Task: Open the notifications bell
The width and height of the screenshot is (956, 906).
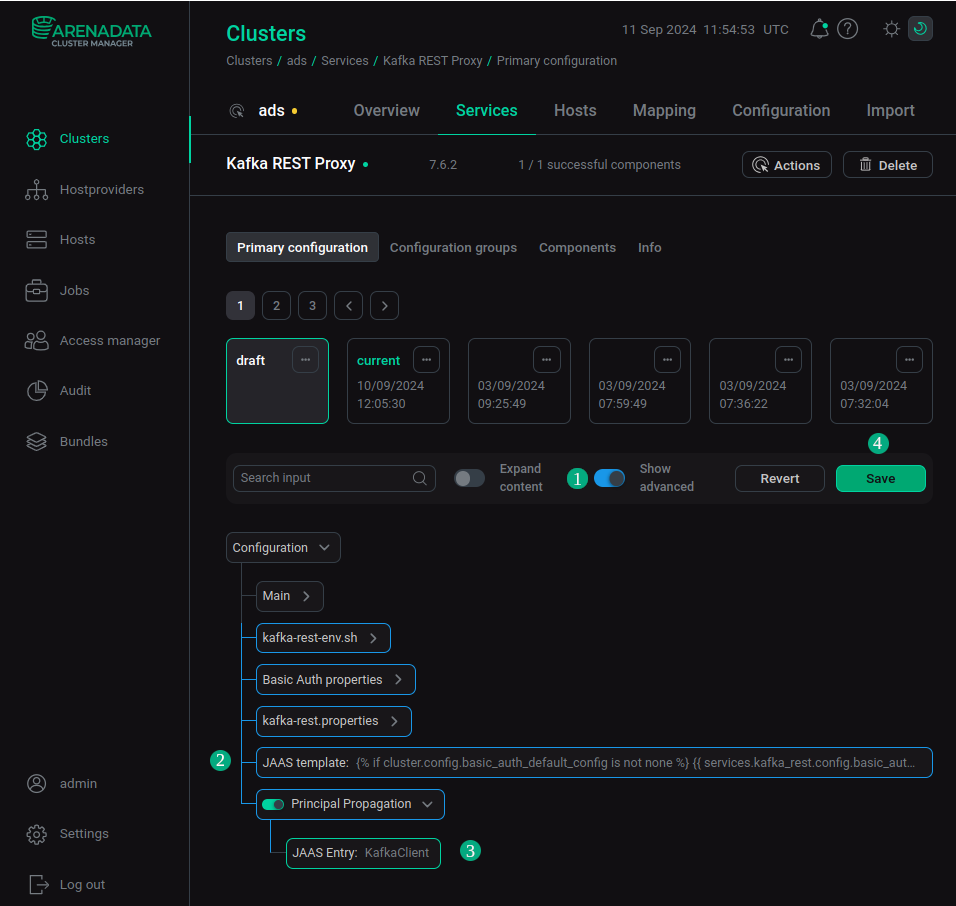Action: point(819,29)
